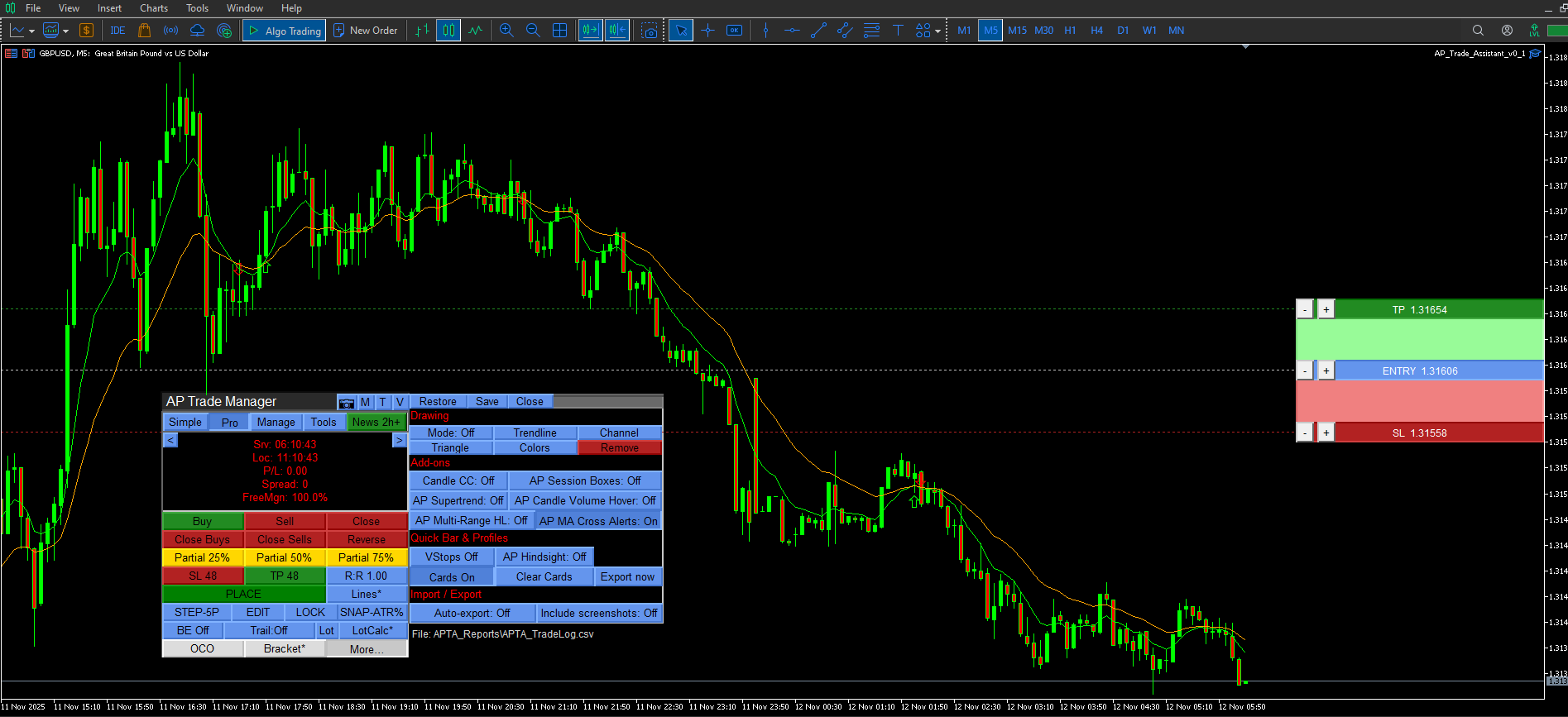Screen dimensions: 1568x717
Task: Toggle AP MA Cross Alerts: On
Action: (x=598, y=521)
